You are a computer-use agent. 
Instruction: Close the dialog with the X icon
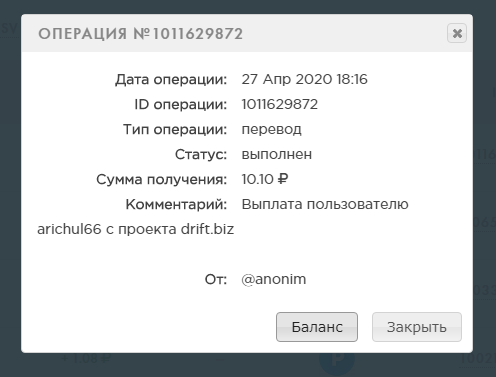click(457, 33)
